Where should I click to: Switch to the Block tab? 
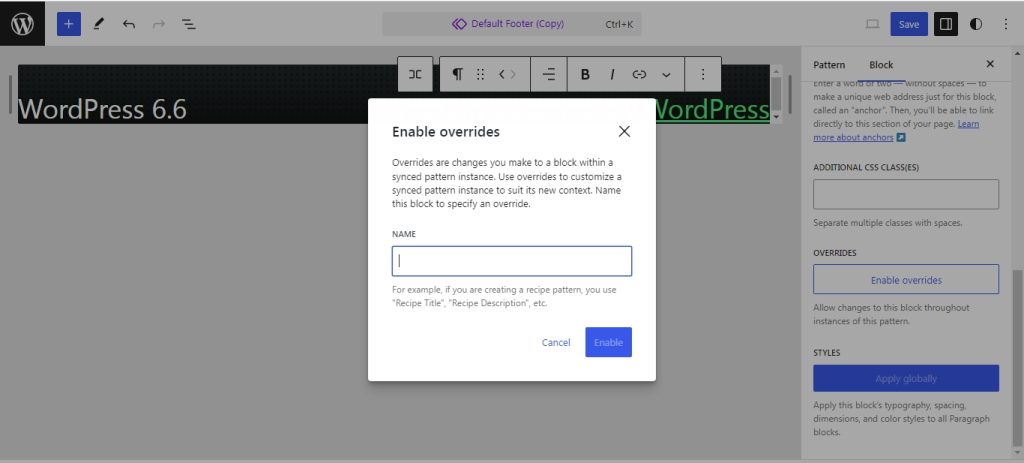(881, 65)
